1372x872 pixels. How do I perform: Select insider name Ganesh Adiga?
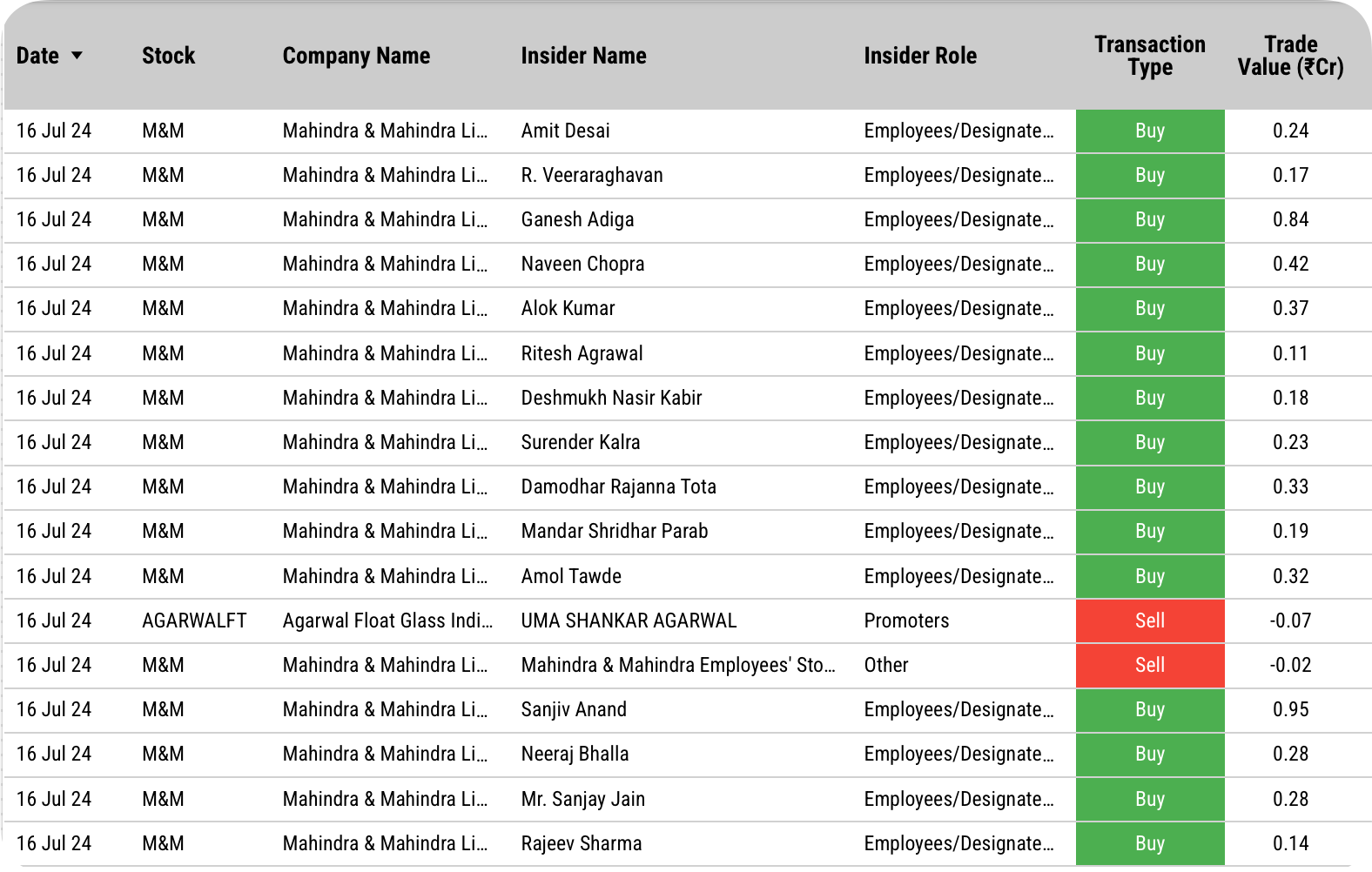click(577, 219)
